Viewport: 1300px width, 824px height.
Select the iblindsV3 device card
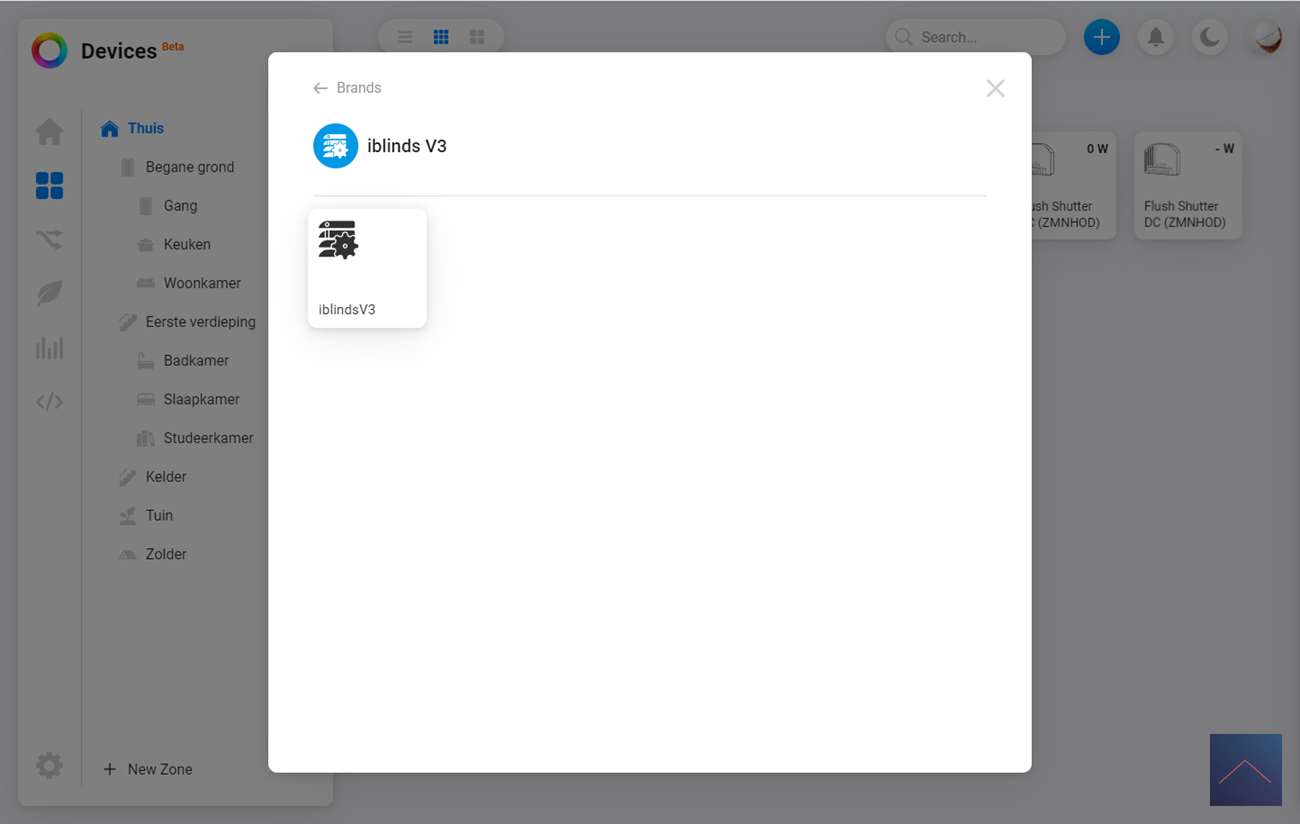click(367, 268)
